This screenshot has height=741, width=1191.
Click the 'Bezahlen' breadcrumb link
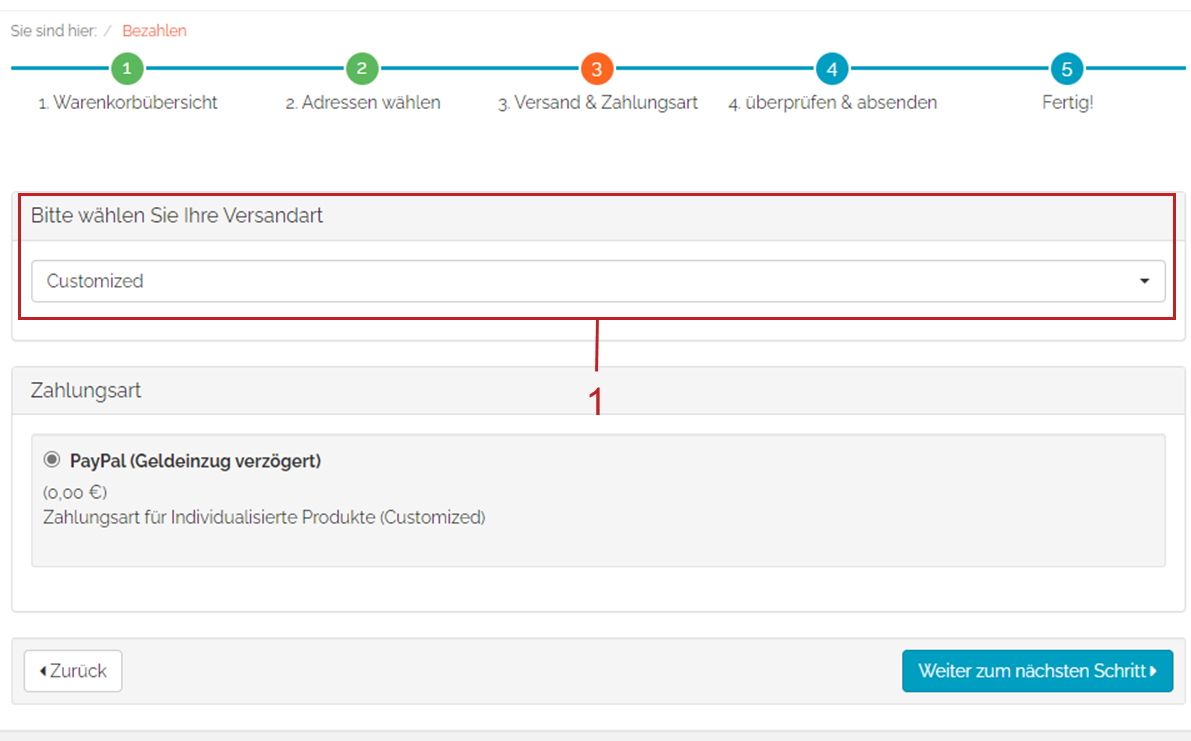pyautogui.click(x=154, y=31)
